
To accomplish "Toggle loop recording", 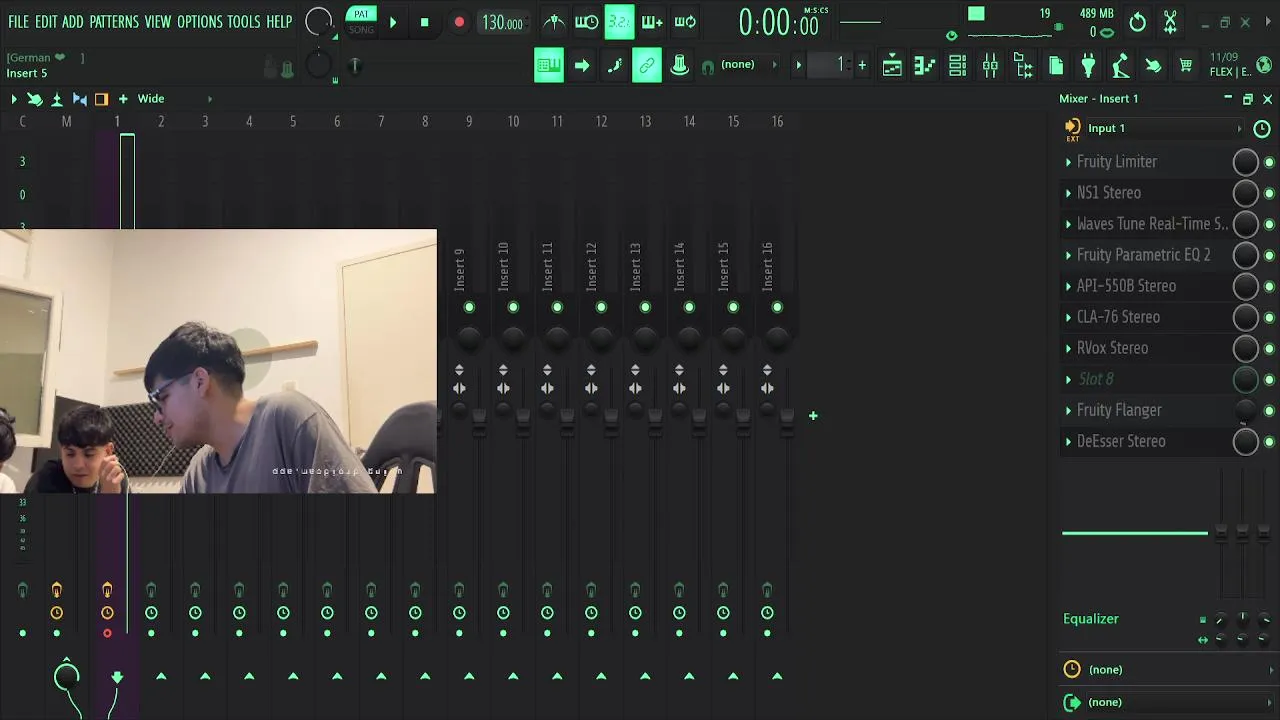I will pos(685,22).
